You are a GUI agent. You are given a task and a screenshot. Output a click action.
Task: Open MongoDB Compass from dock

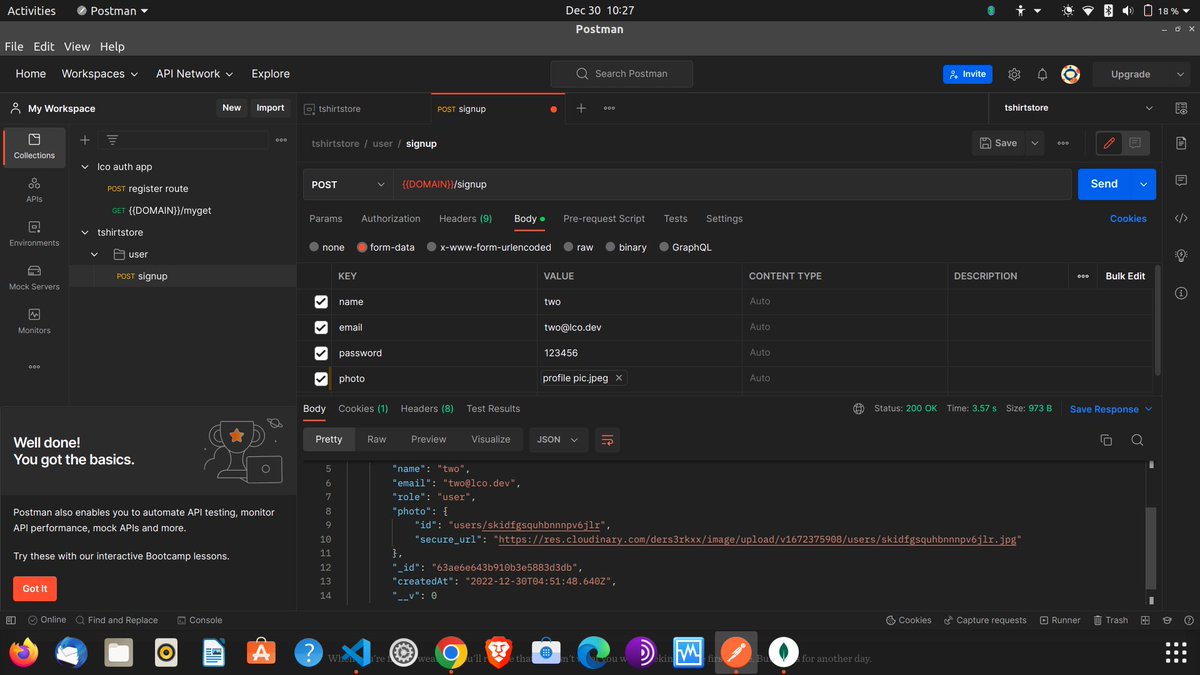coord(784,653)
